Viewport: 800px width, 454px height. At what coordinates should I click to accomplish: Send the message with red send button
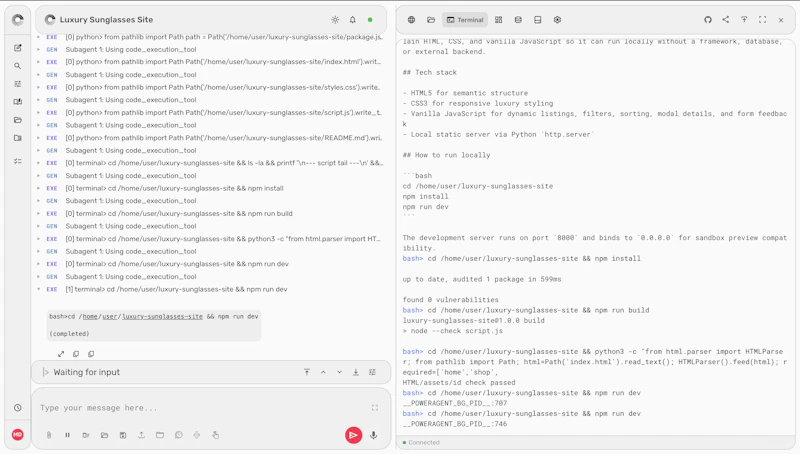pos(353,435)
